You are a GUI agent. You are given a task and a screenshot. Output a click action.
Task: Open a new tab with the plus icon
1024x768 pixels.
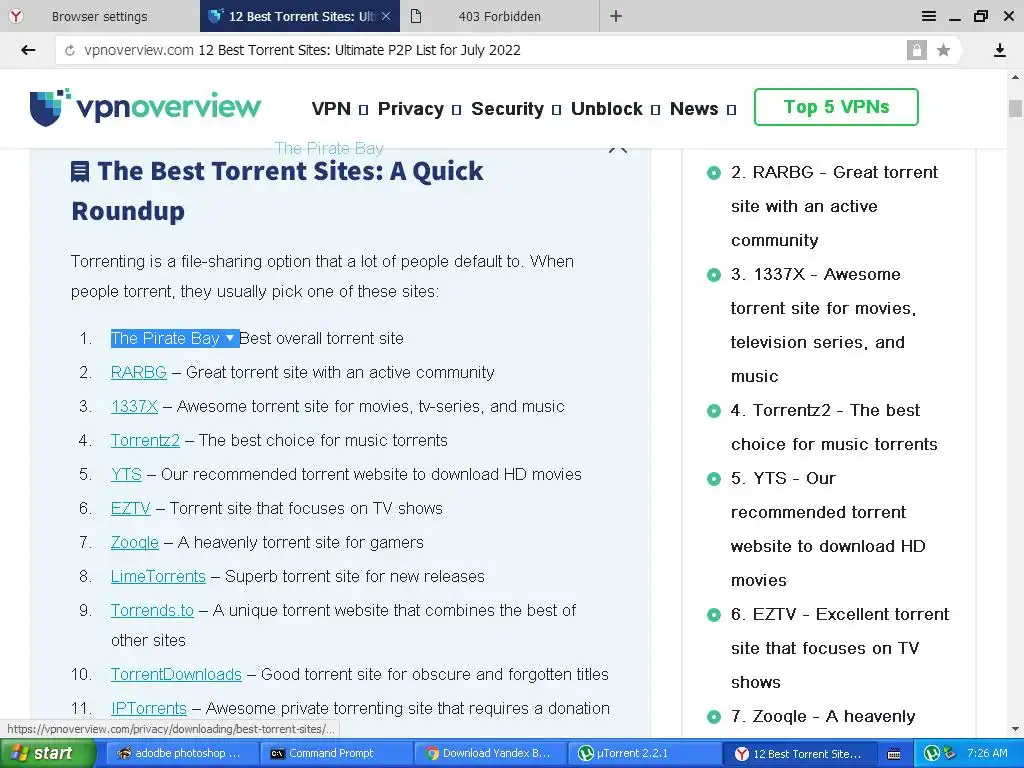(x=616, y=16)
